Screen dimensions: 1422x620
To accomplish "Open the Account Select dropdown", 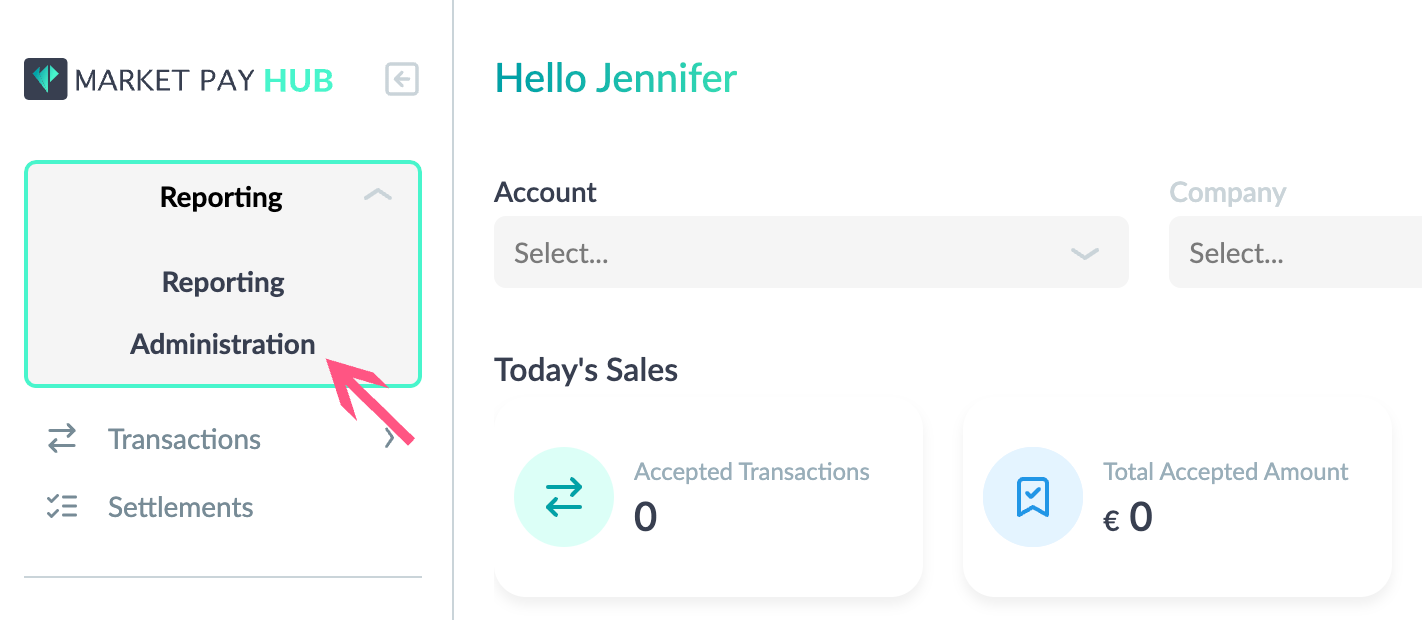I will (811, 253).
